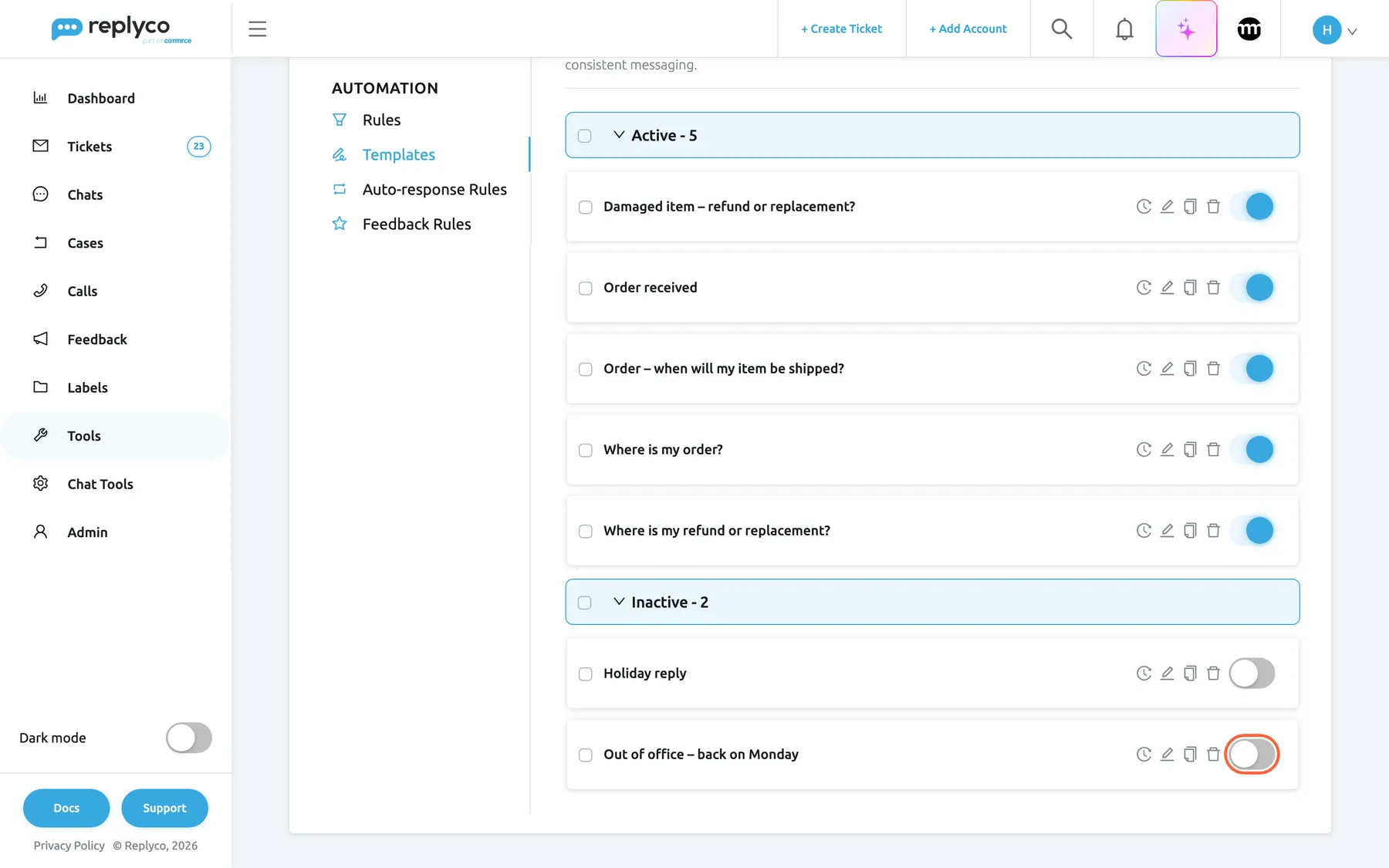Click the 'H' user avatar
The height and width of the screenshot is (868, 1389).
1326,30
